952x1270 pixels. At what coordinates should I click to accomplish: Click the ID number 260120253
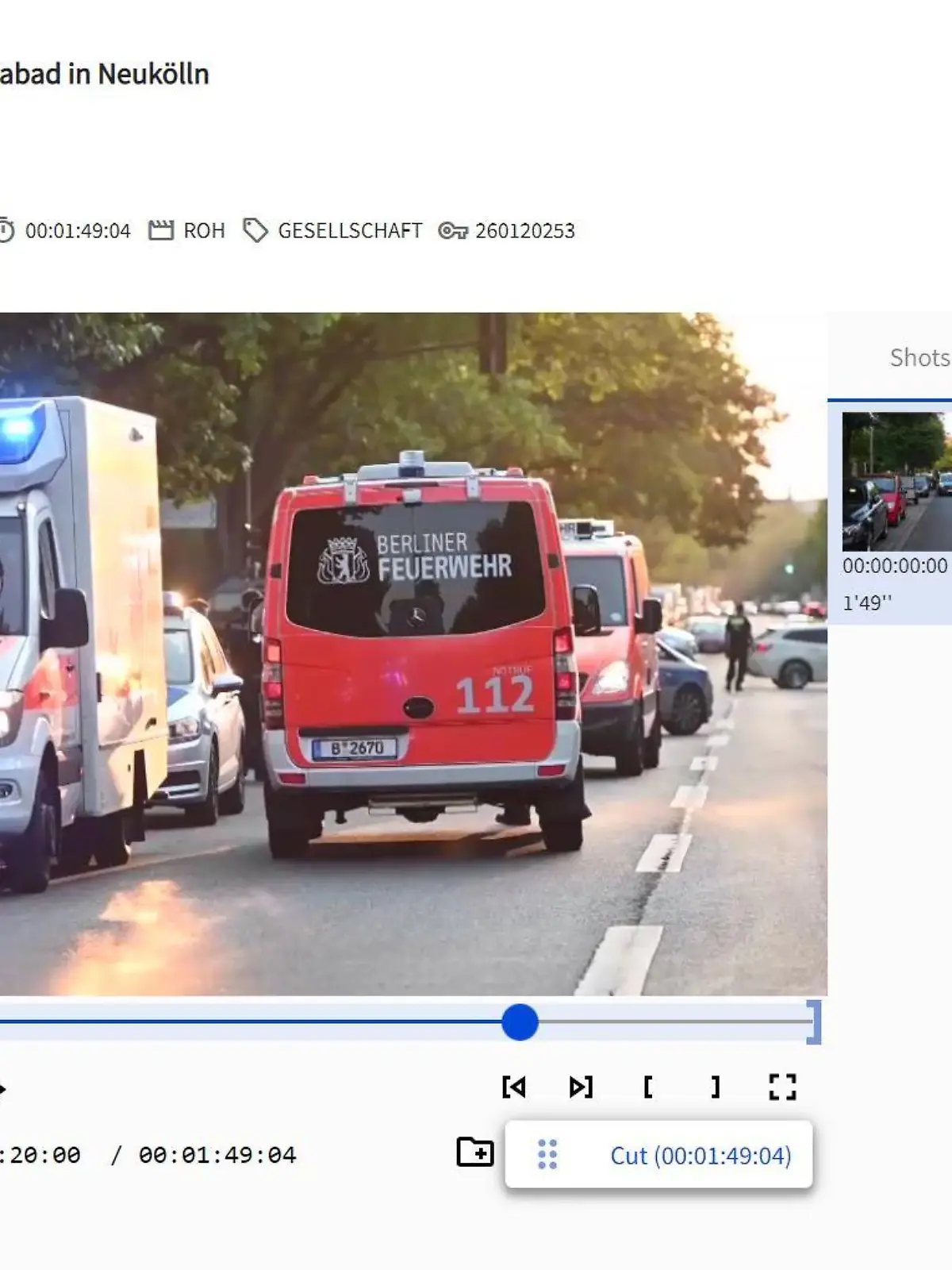click(x=525, y=231)
